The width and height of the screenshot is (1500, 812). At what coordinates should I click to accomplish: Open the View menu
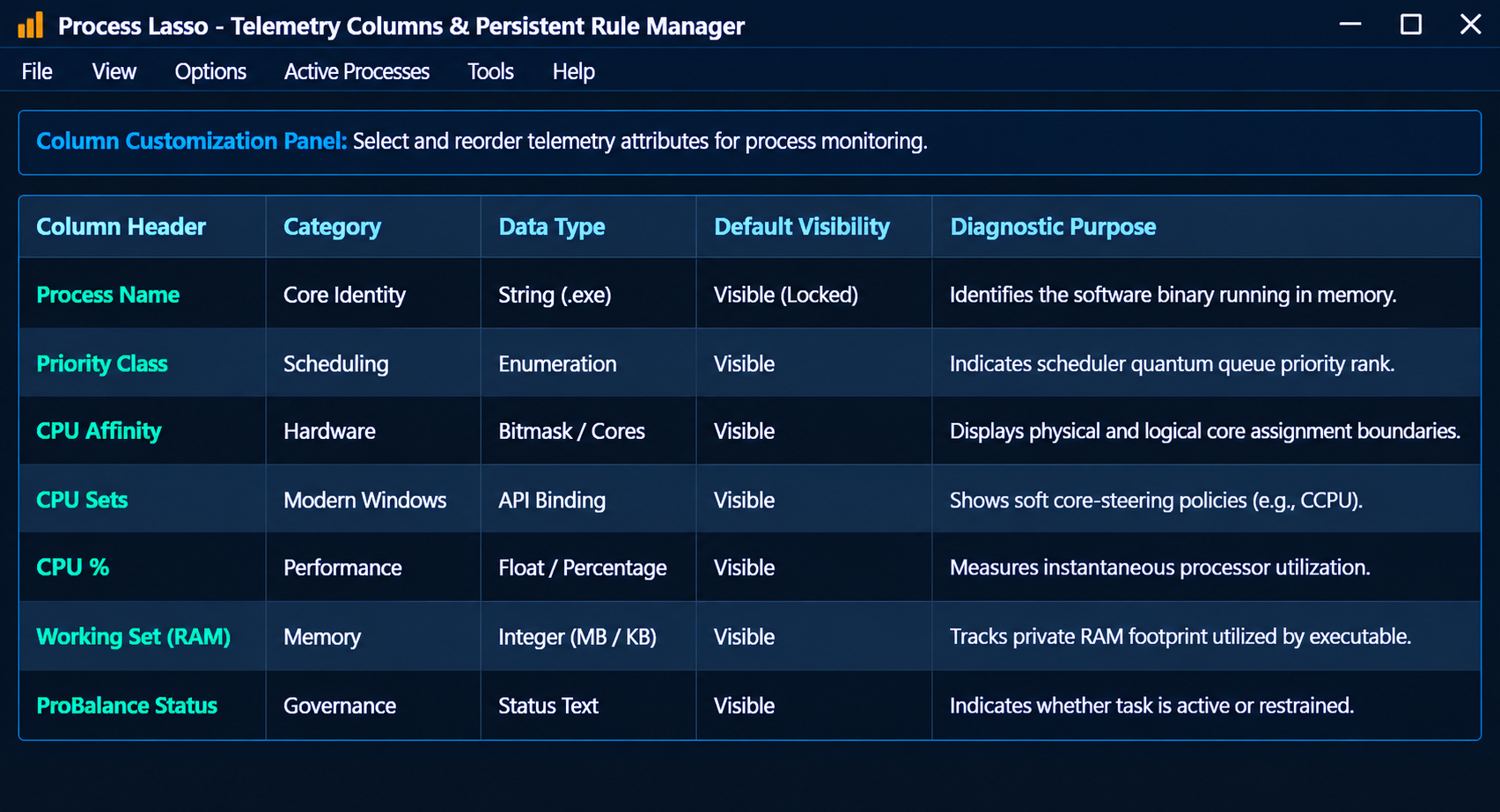click(x=114, y=71)
